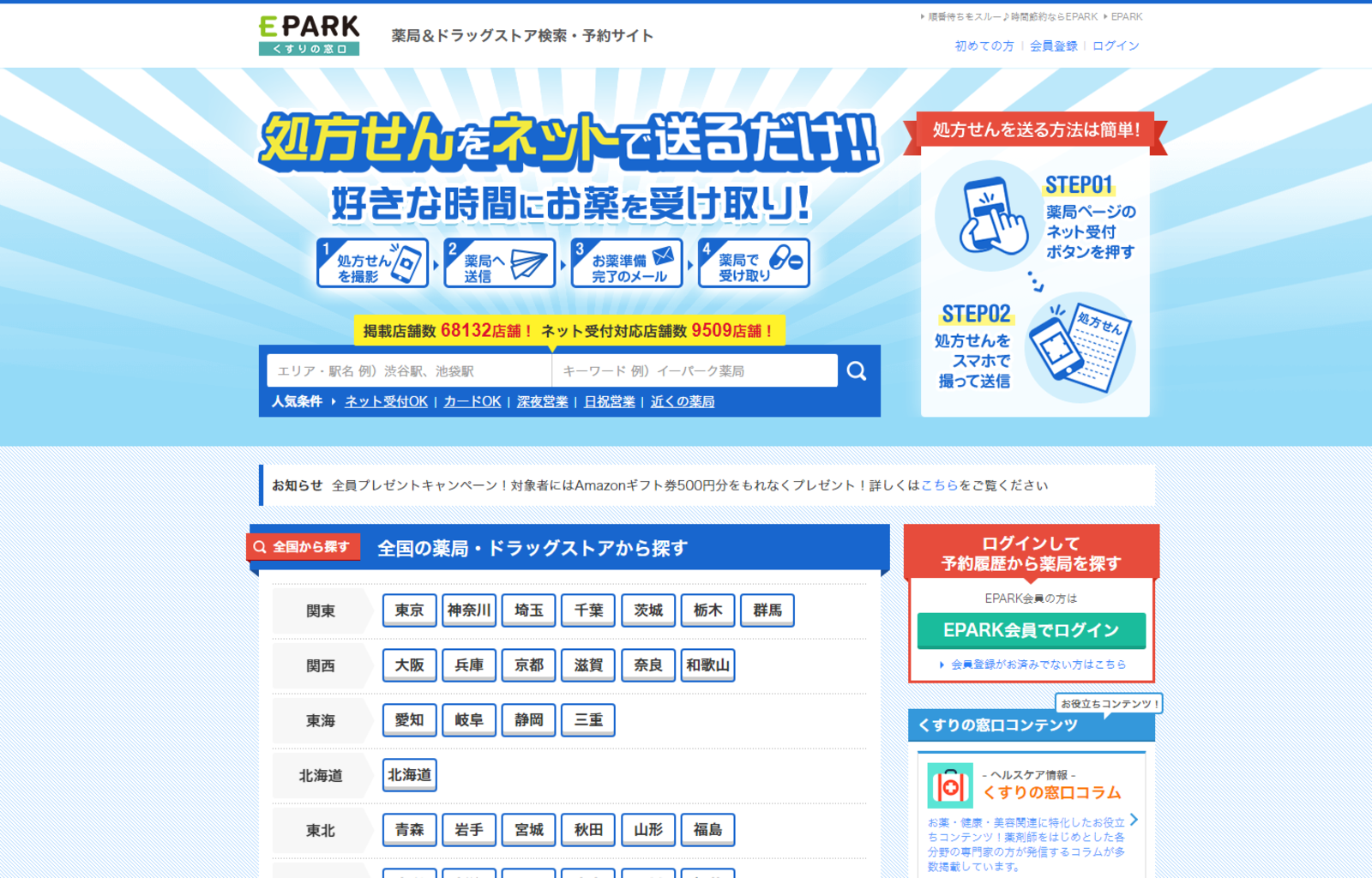Select 三重 prefecture button

(588, 720)
